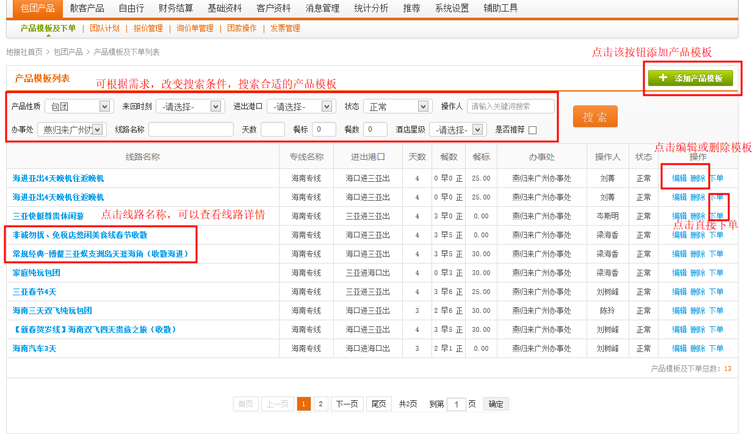The image size is (755, 438).
Task: Click the 地接社首页 breadcrumb link
Action: [x=24, y=51]
